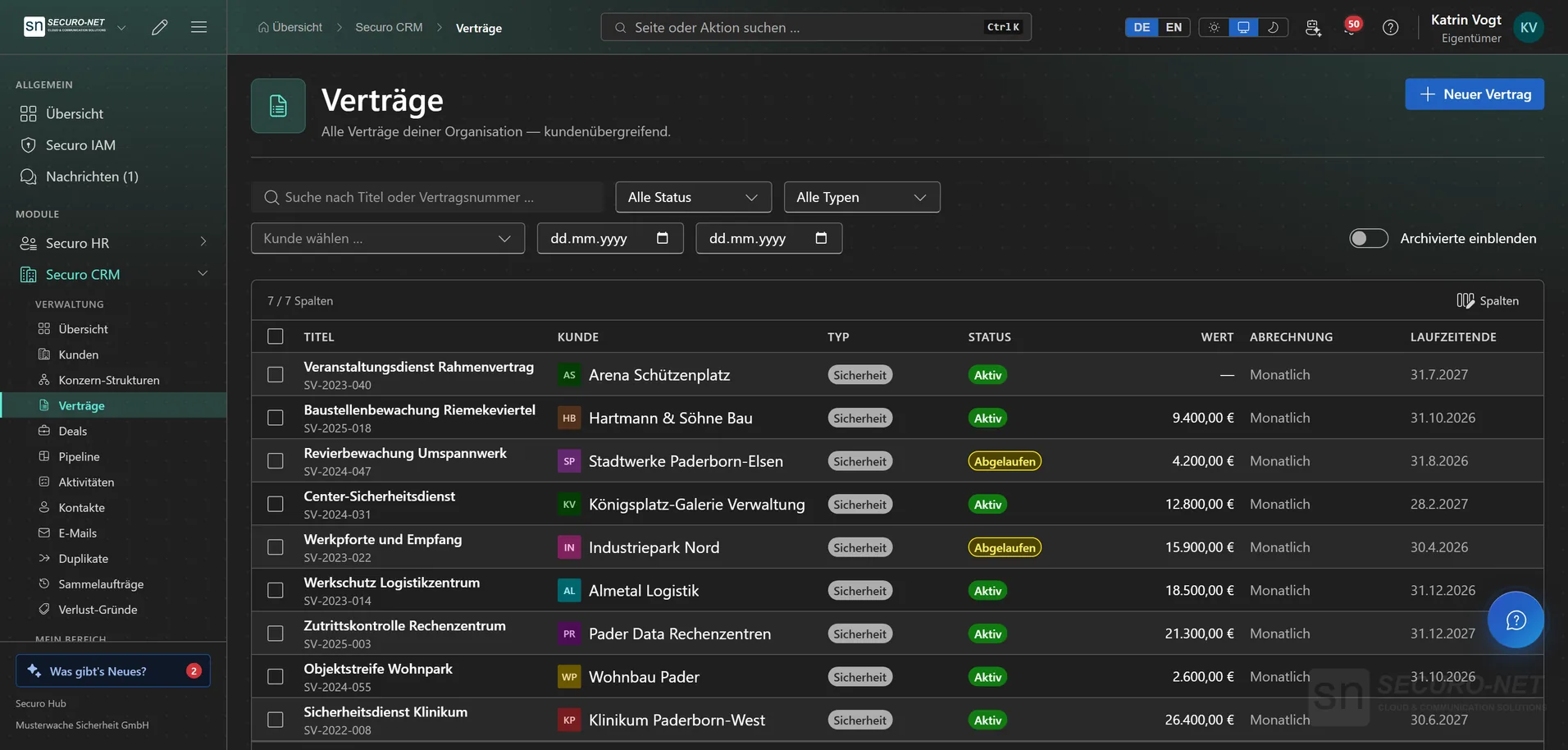Click the Securo-Net logo
Image resolution: width=1568 pixels, height=750 pixels.
66,26
